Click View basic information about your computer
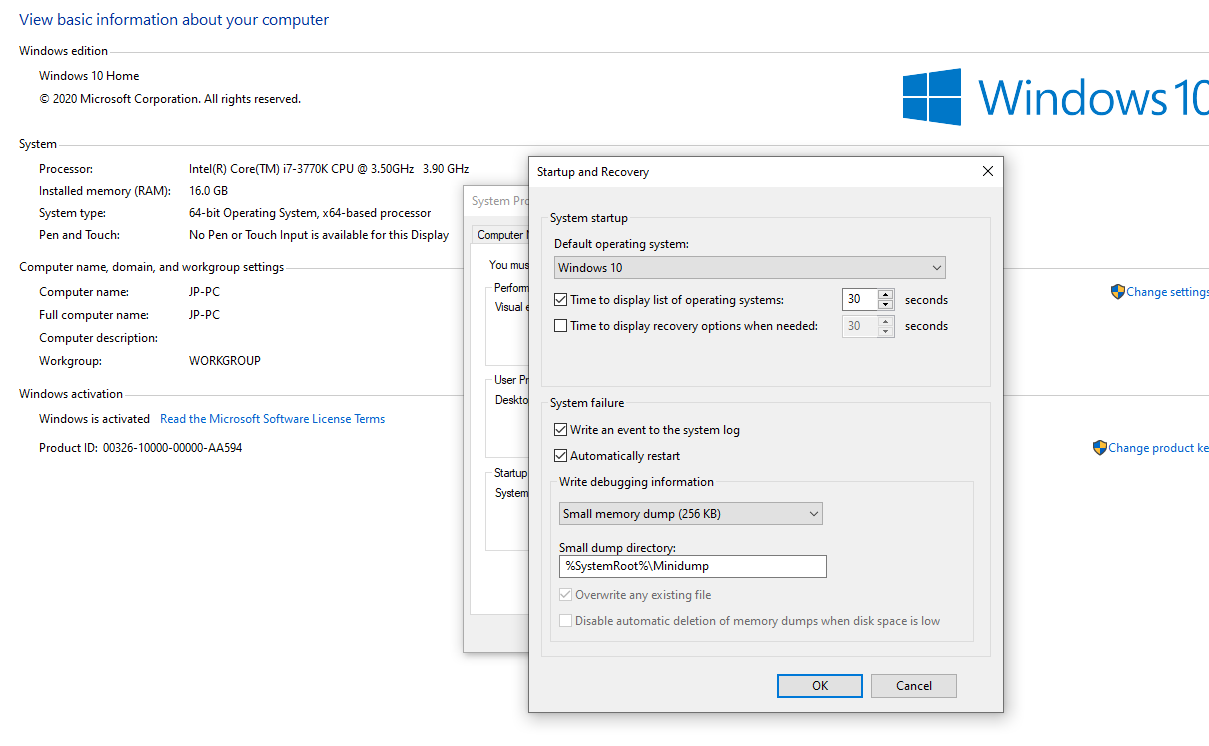Screen dimensions: 1209x746 click(174, 20)
